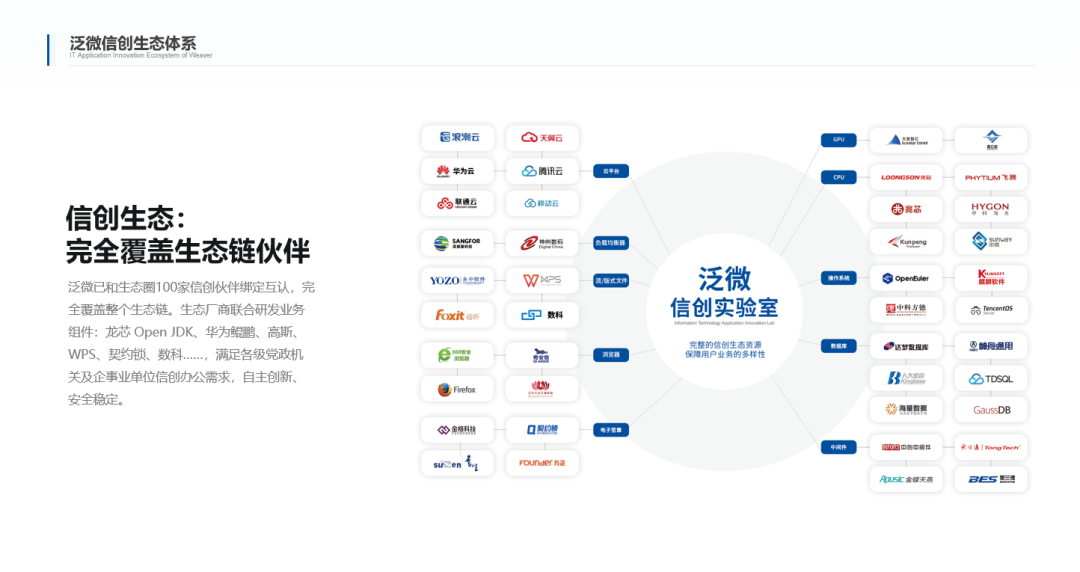
Task: Click the HYGON 中科海光 logo card
Action: point(991,209)
